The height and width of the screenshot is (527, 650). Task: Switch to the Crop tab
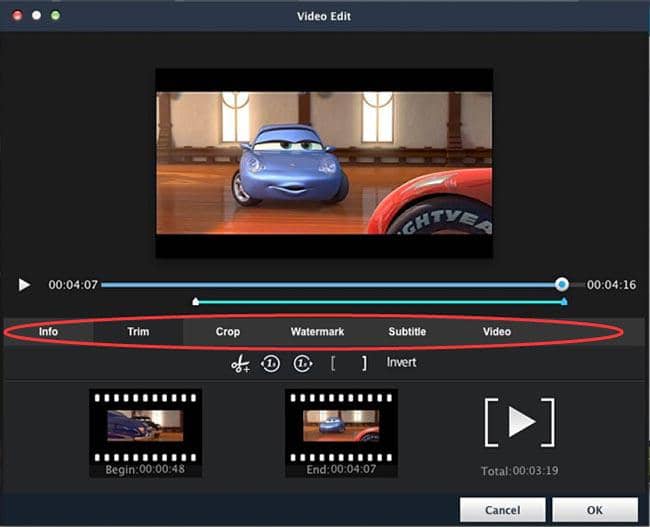click(228, 332)
